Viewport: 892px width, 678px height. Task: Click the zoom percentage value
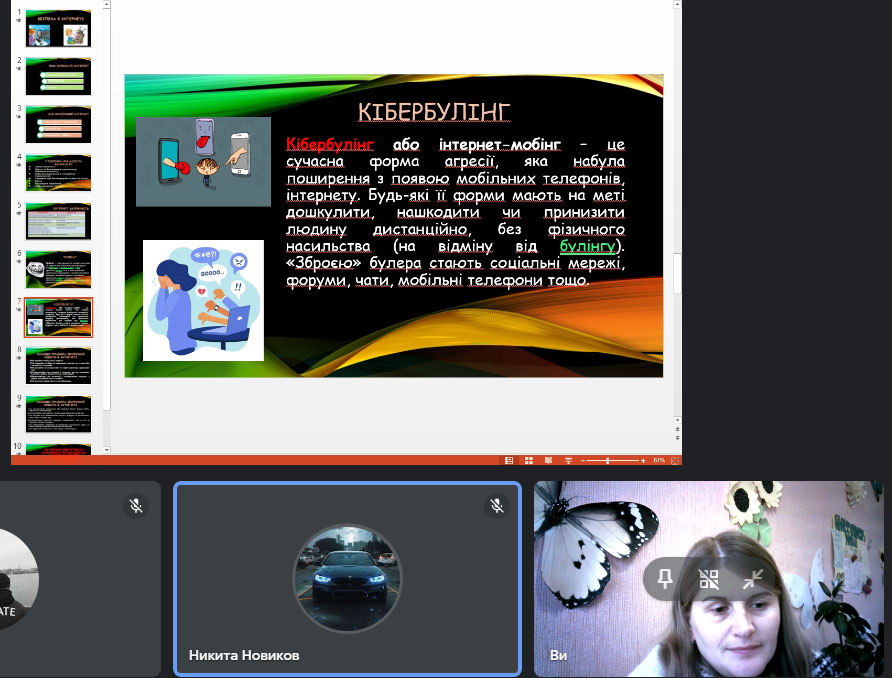tap(659, 460)
